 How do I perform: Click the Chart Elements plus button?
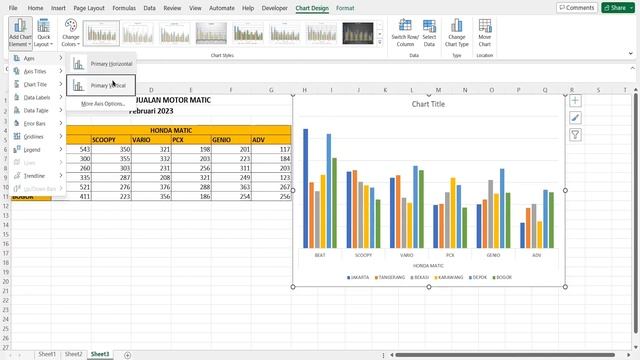pyautogui.click(x=575, y=101)
